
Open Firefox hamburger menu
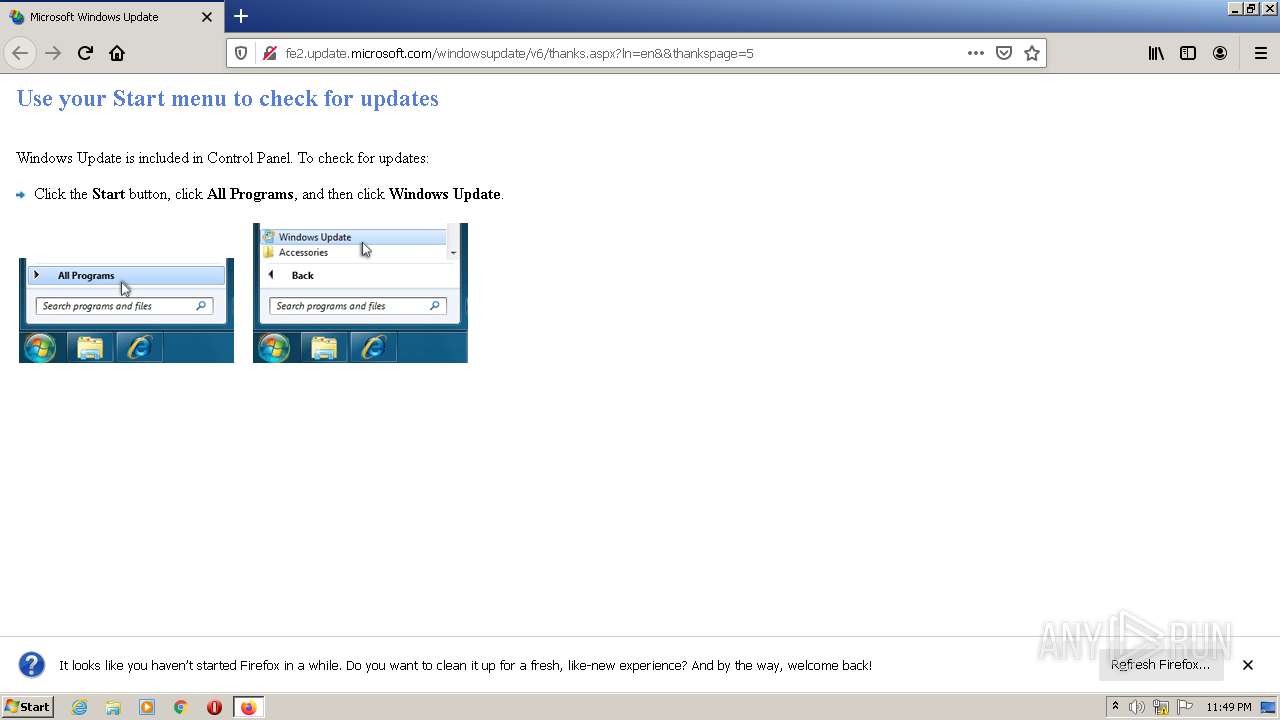(1260, 53)
